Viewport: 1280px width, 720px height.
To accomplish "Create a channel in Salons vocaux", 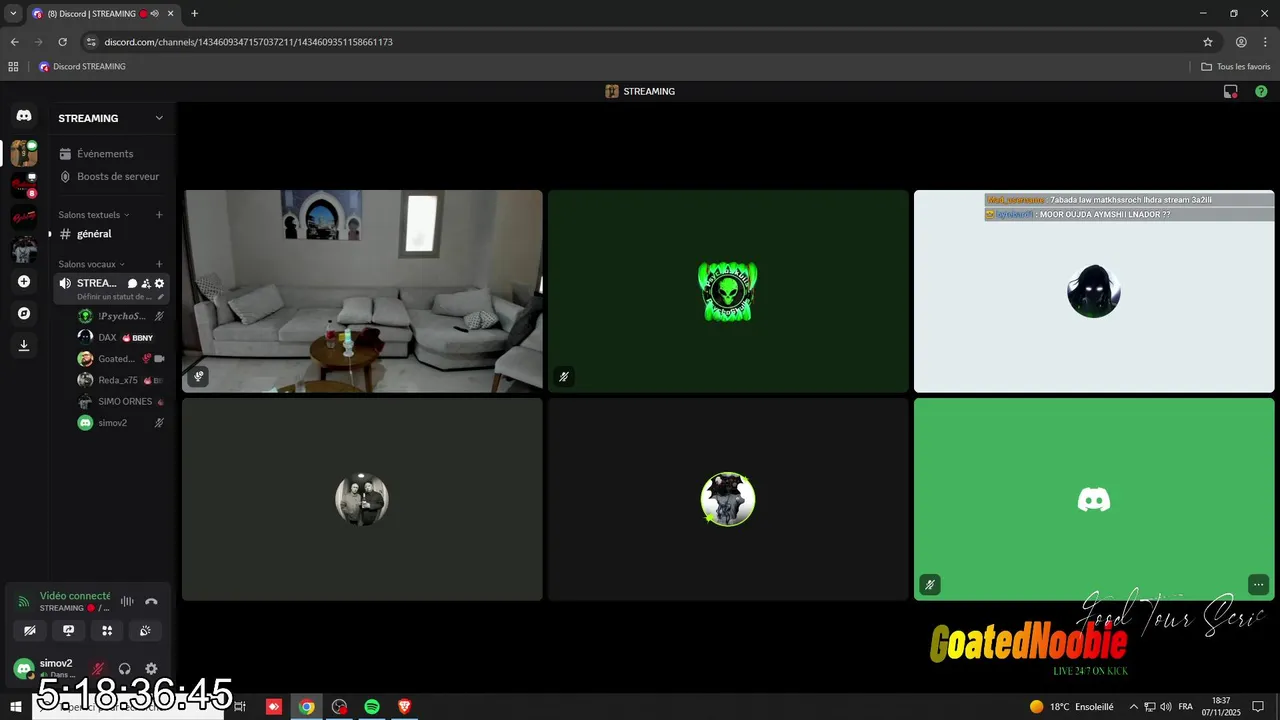I will click(x=159, y=264).
